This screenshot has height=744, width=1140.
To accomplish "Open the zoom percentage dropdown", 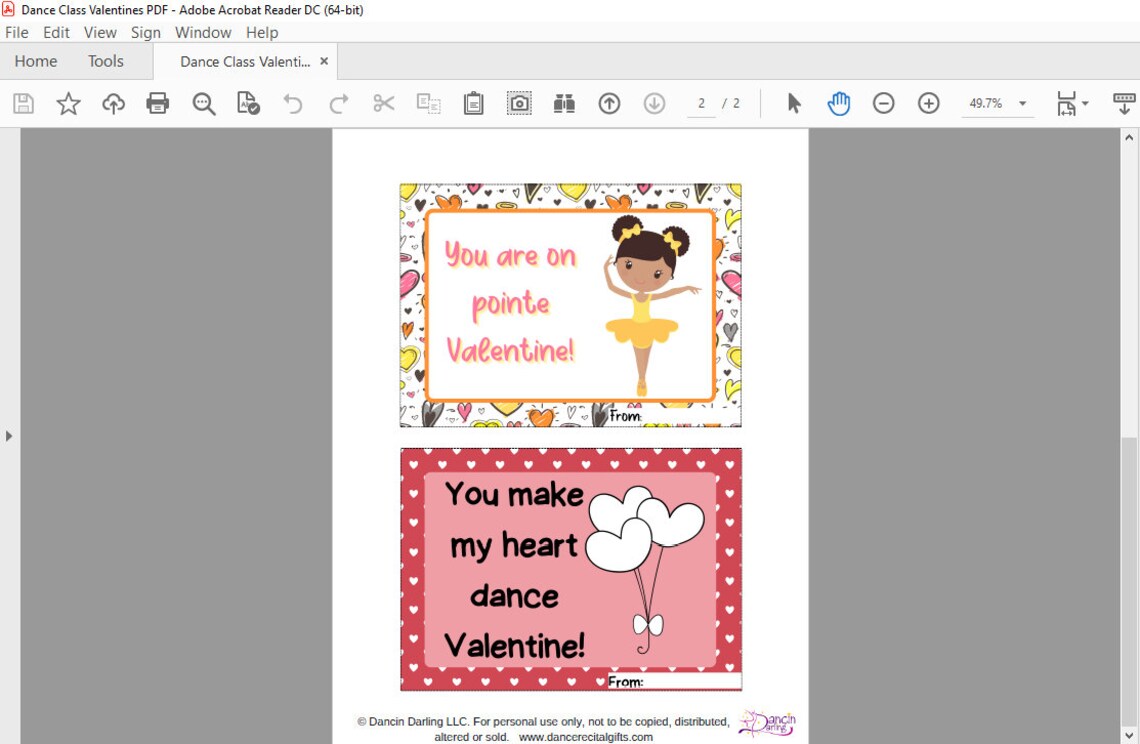I will (x=1021, y=103).
